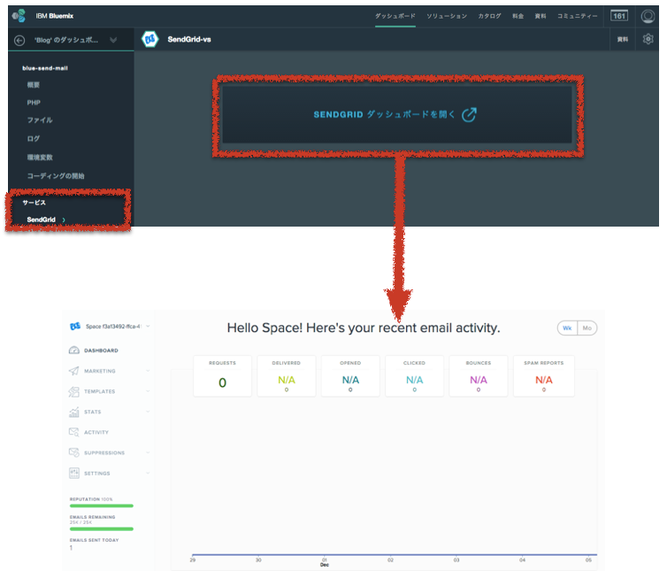Open the コミュニティー top menu item
This screenshot has width=667, height=578.
click(577, 16)
